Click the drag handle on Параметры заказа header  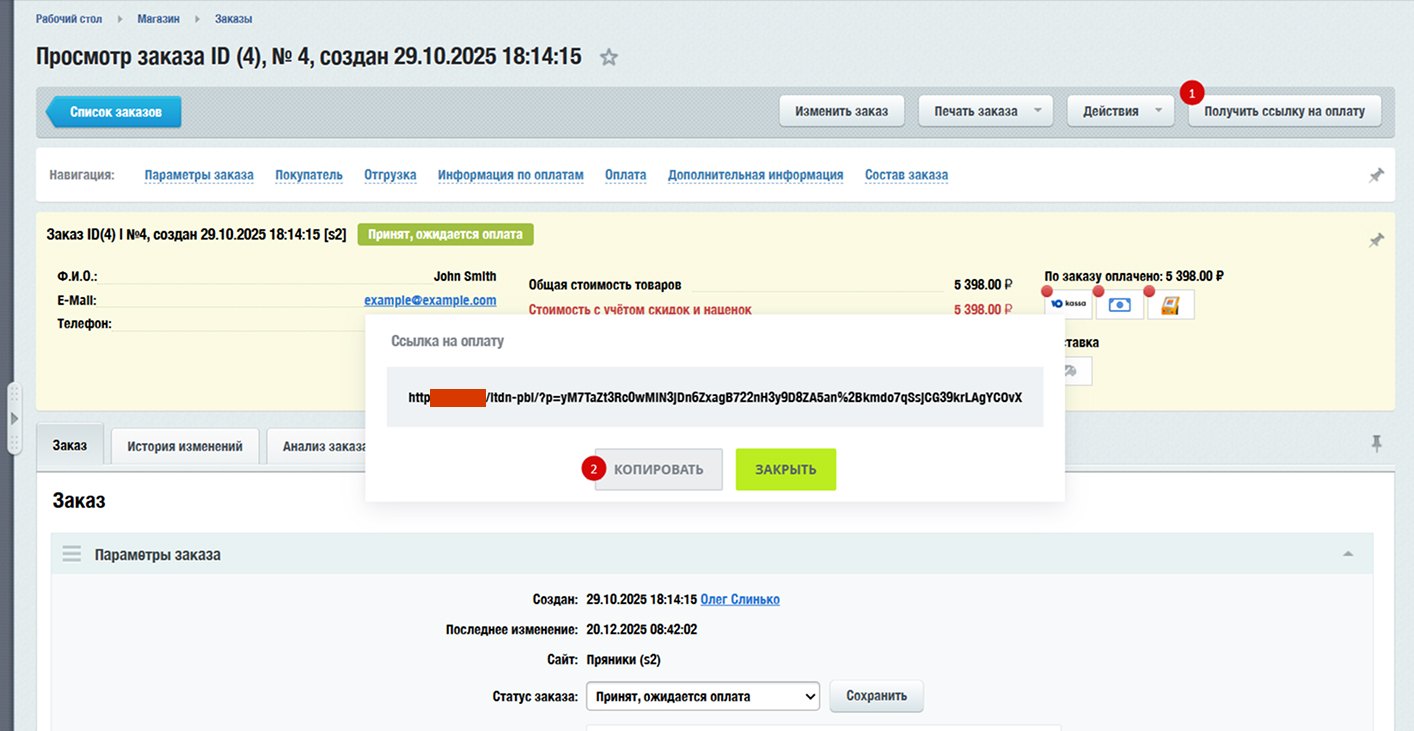(71, 553)
